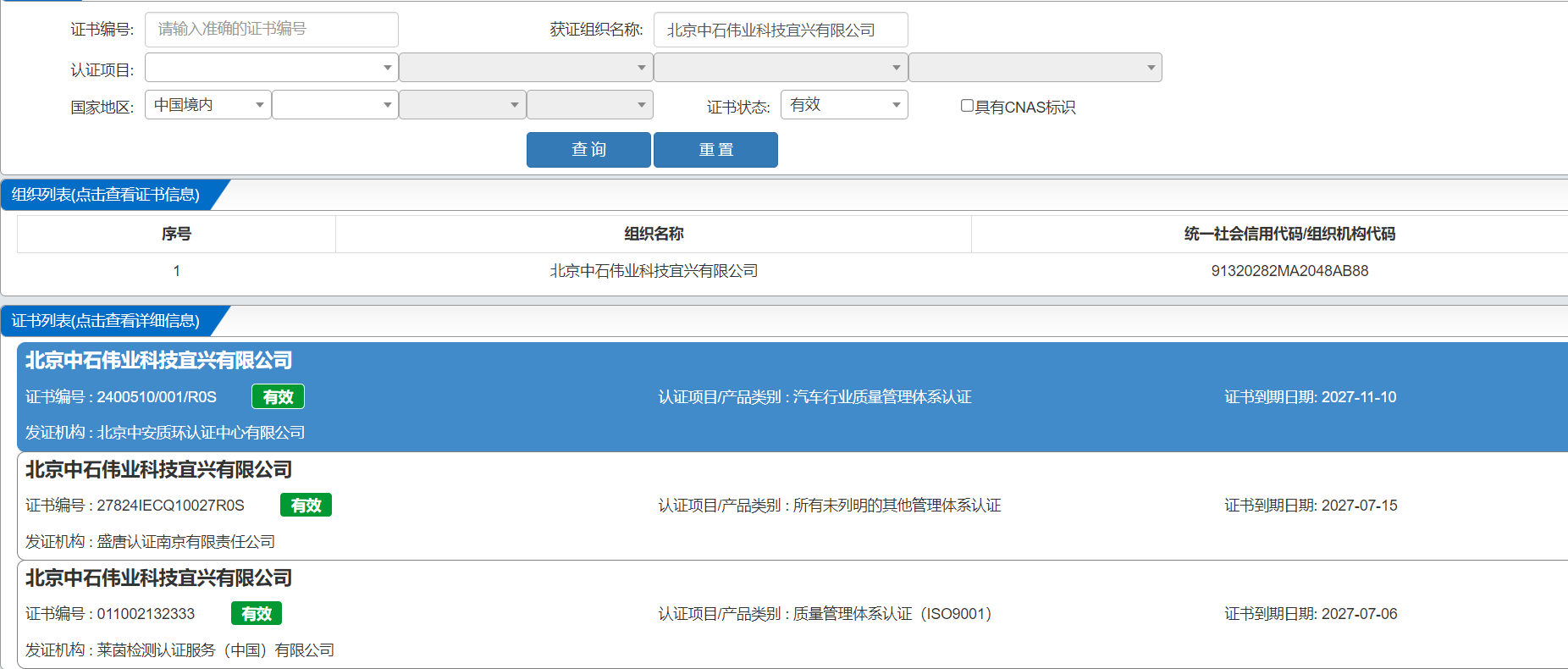Click row number 1 in organization table
1568x669 pixels.
[176, 271]
